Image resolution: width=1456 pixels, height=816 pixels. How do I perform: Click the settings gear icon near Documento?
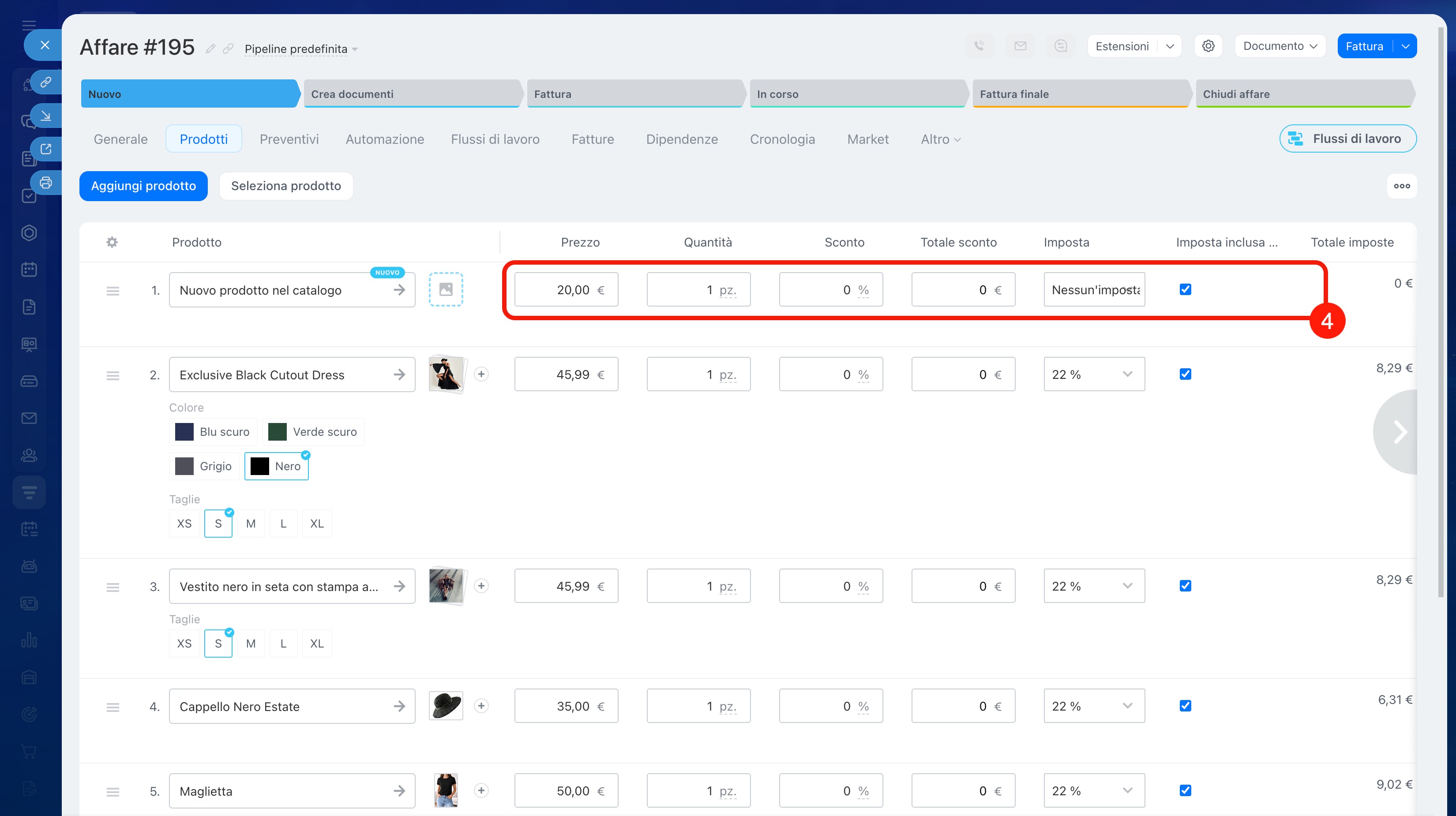coord(1208,46)
